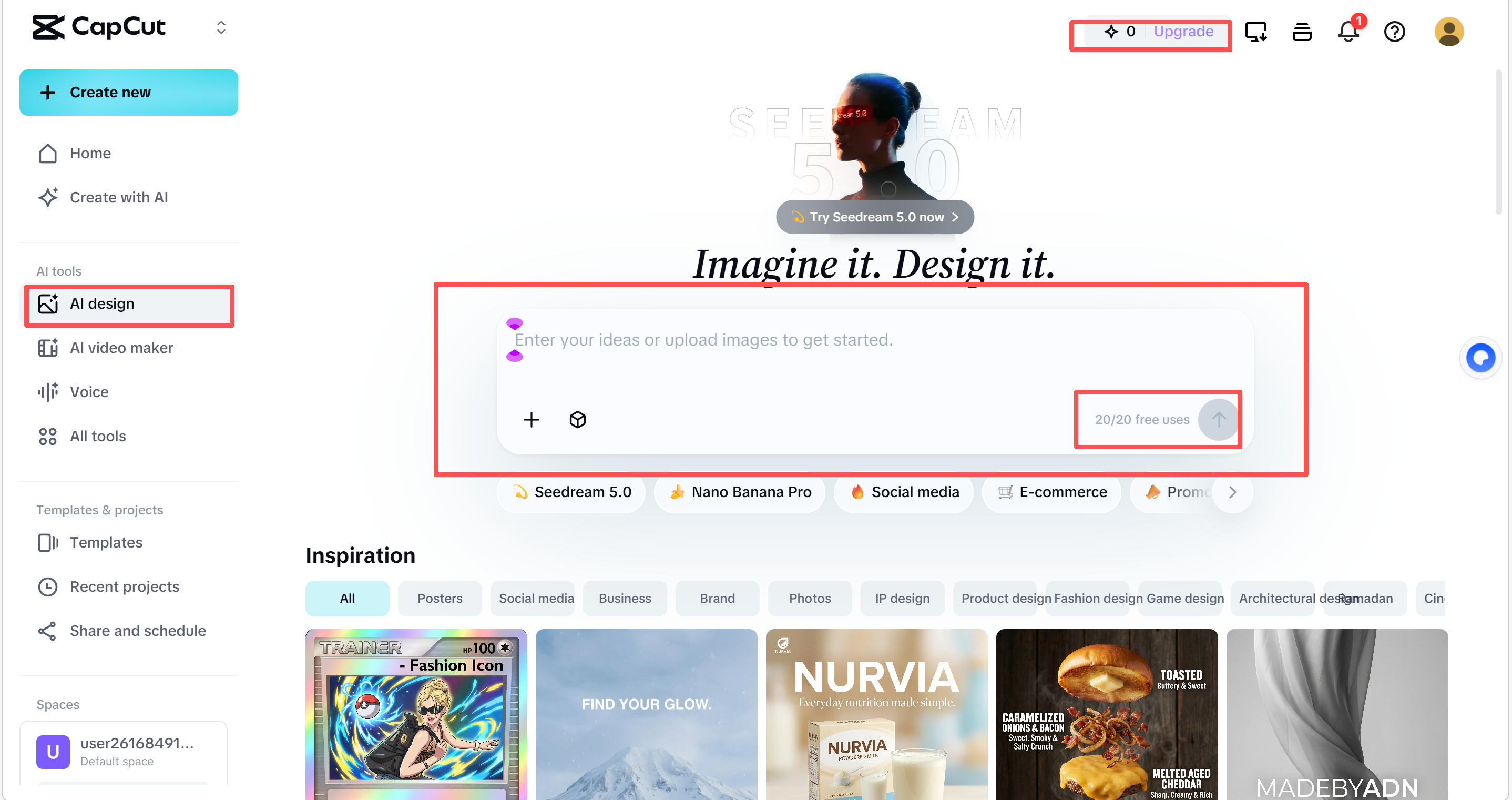This screenshot has height=800, width=1512.
Task: Select the 3D cube option in the prompt box
Action: click(x=577, y=419)
